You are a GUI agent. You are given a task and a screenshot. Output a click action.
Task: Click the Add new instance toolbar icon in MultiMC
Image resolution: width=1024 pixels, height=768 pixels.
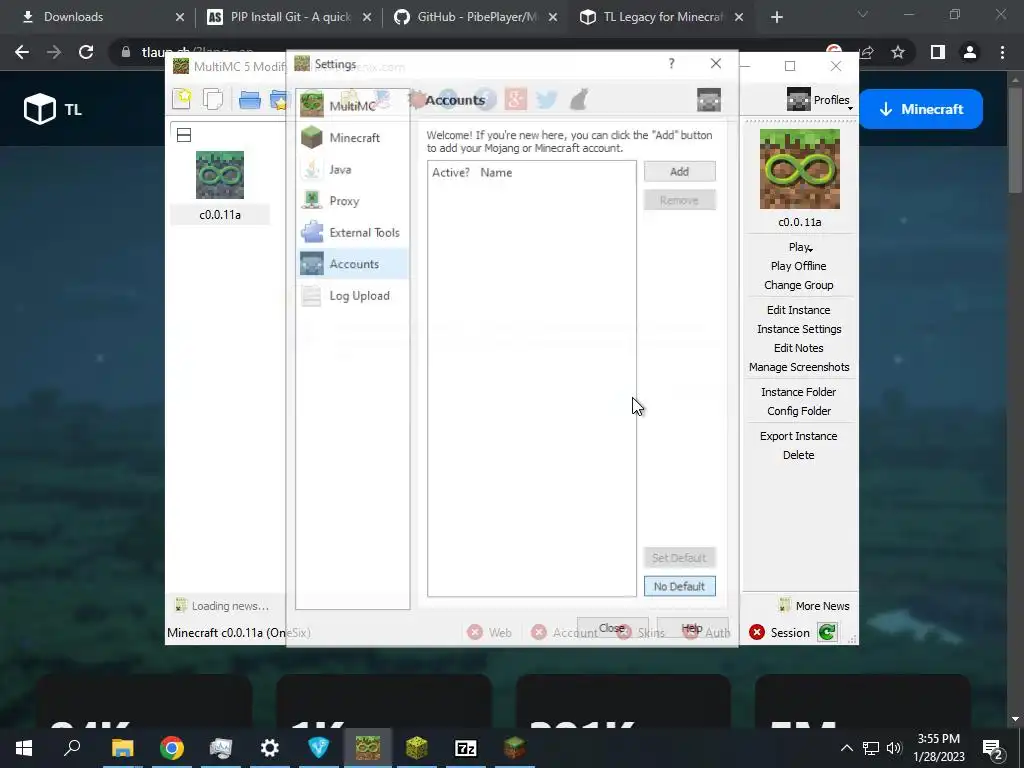click(x=182, y=99)
